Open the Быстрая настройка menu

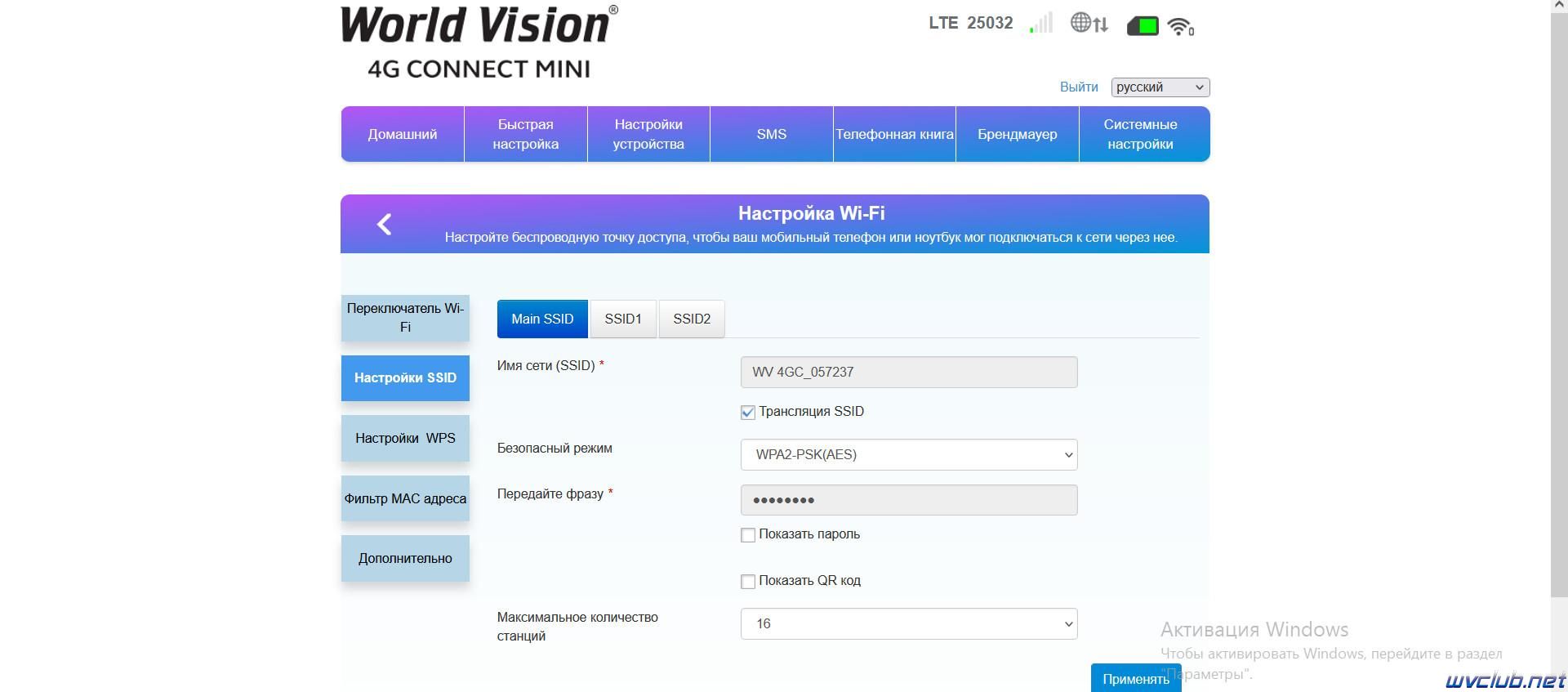526,134
